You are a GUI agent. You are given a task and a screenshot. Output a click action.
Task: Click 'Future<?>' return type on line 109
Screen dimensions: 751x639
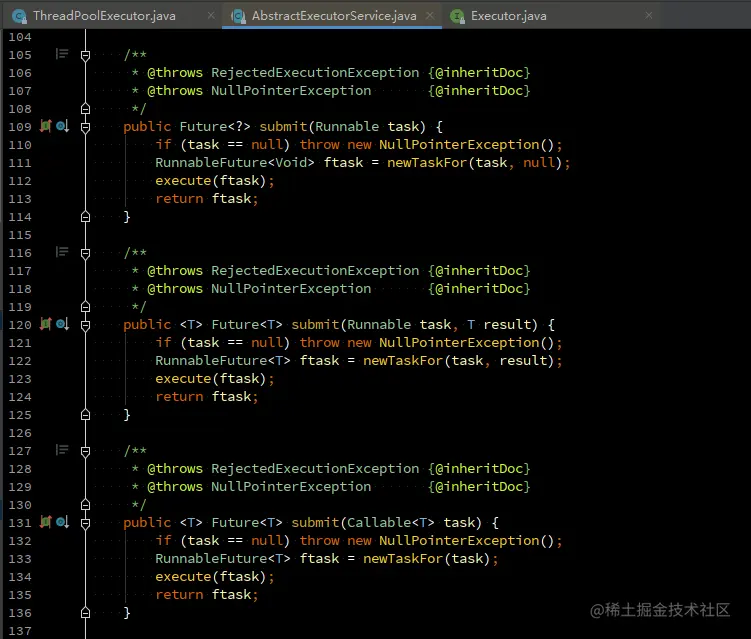point(215,126)
